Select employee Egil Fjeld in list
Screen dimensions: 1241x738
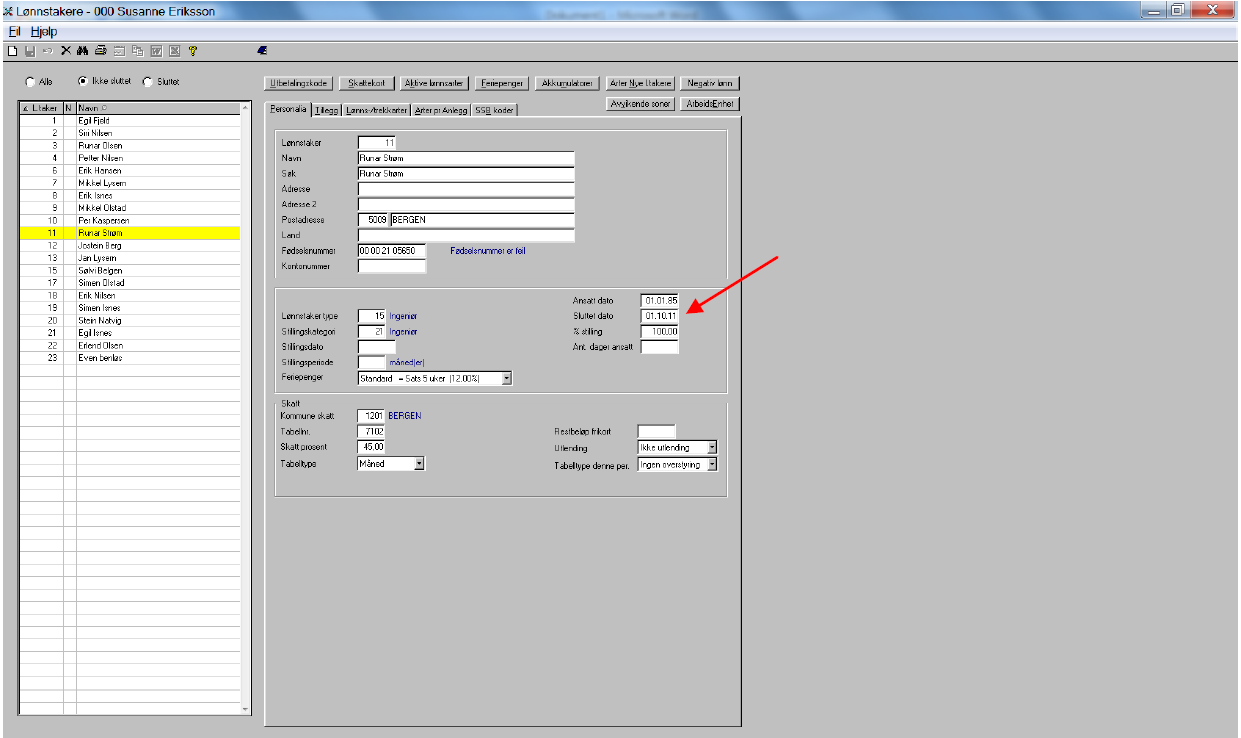tap(130, 120)
